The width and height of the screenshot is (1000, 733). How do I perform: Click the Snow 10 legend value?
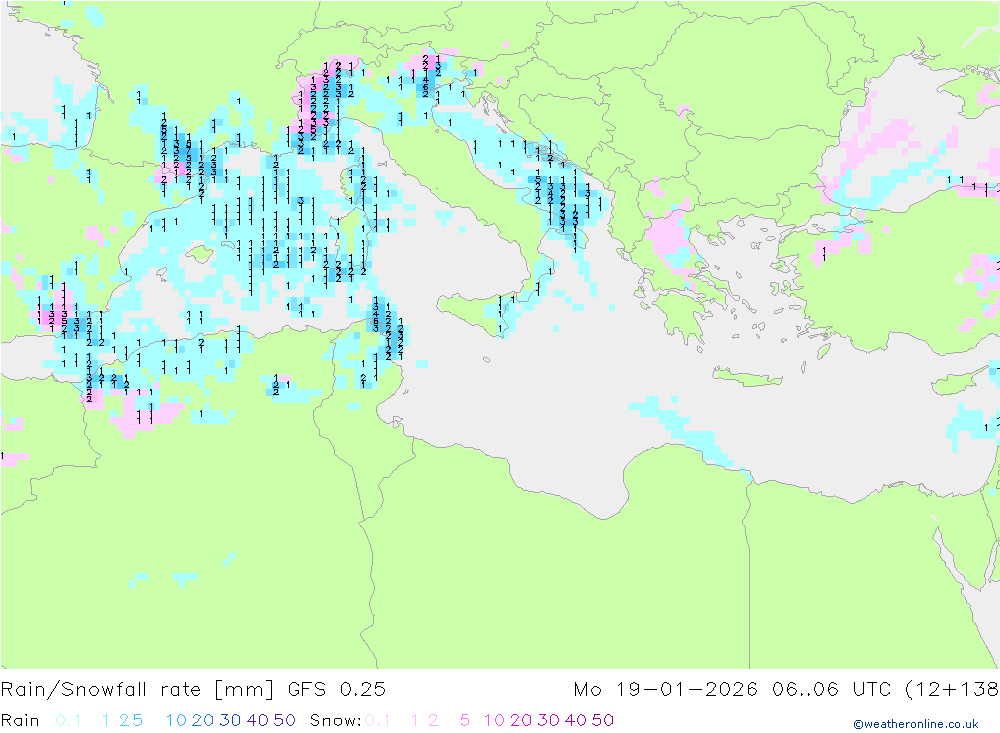(494, 720)
